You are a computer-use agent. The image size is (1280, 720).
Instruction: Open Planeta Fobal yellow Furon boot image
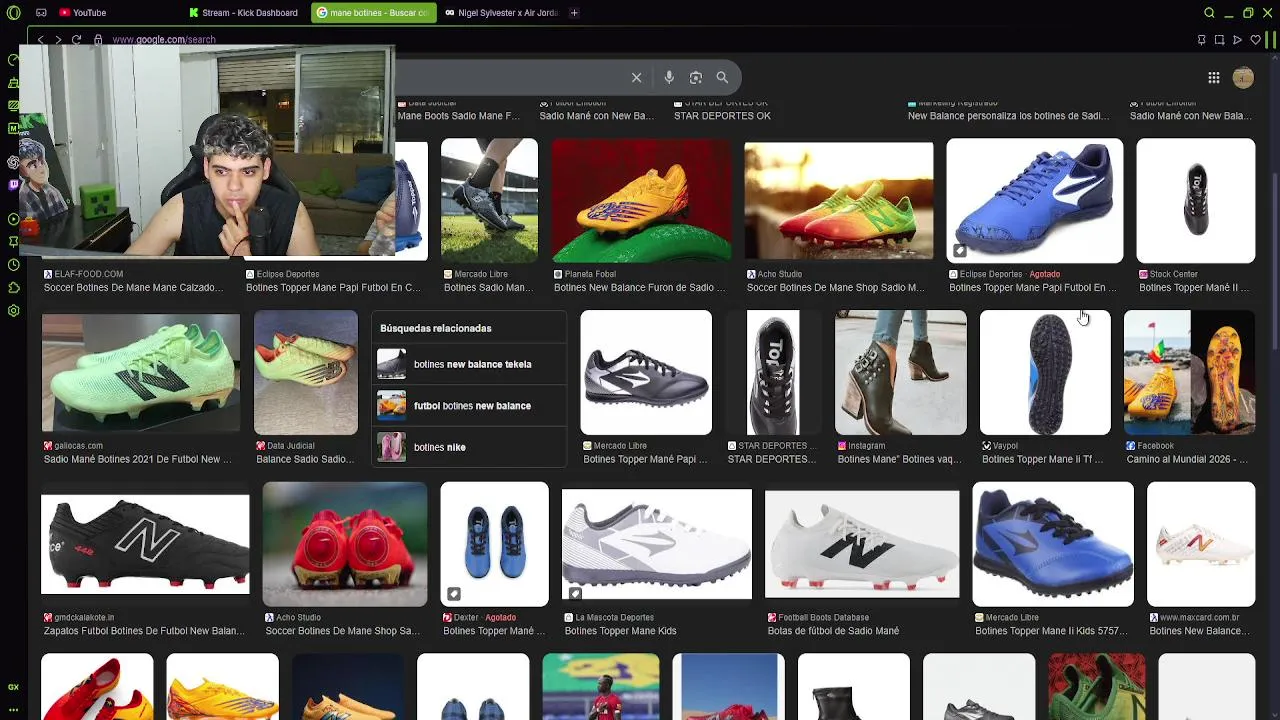pos(641,201)
